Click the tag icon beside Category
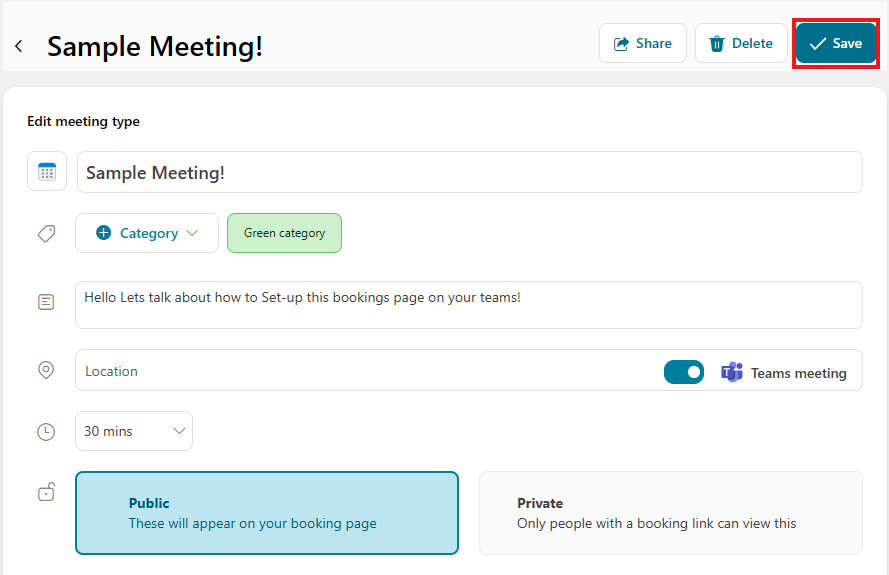The height and width of the screenshot is (575, 889). pos(46,233)
